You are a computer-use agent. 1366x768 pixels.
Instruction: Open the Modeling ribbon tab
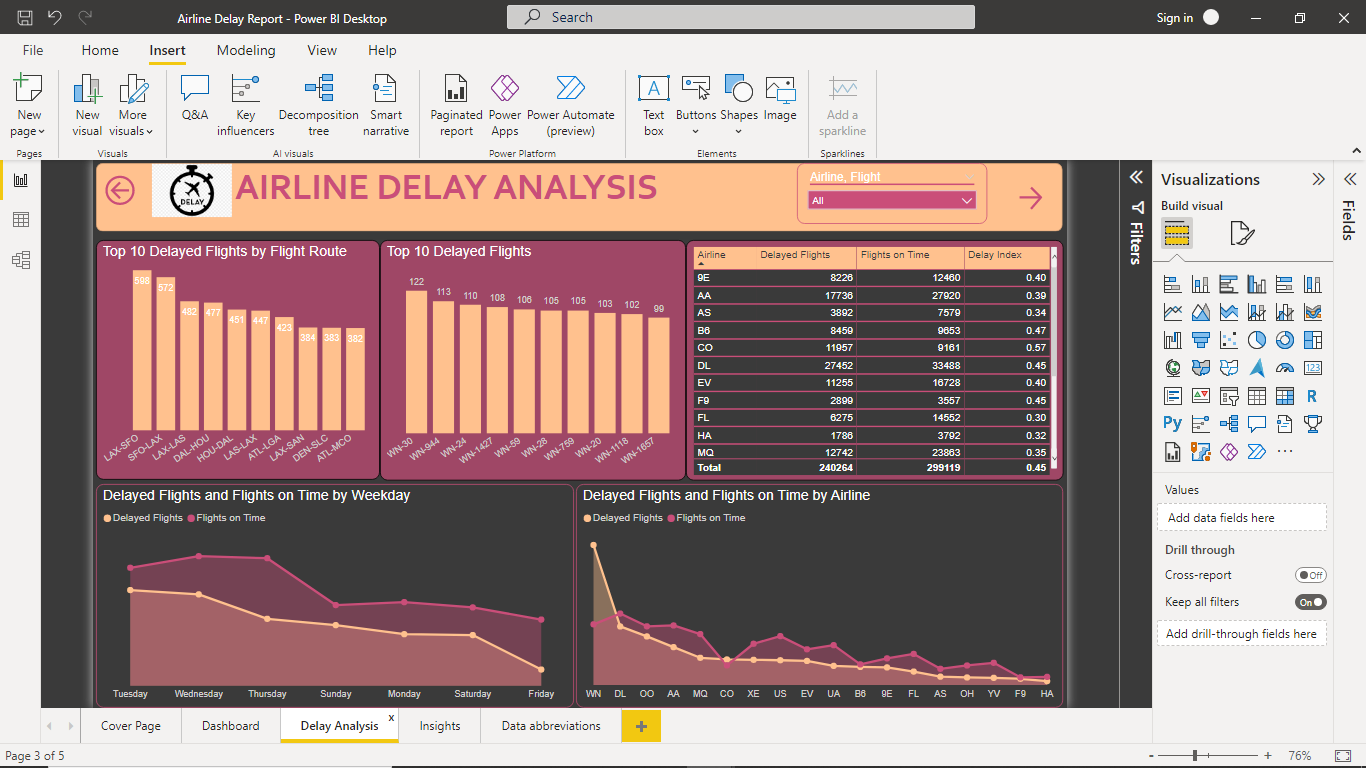[246, 50]
